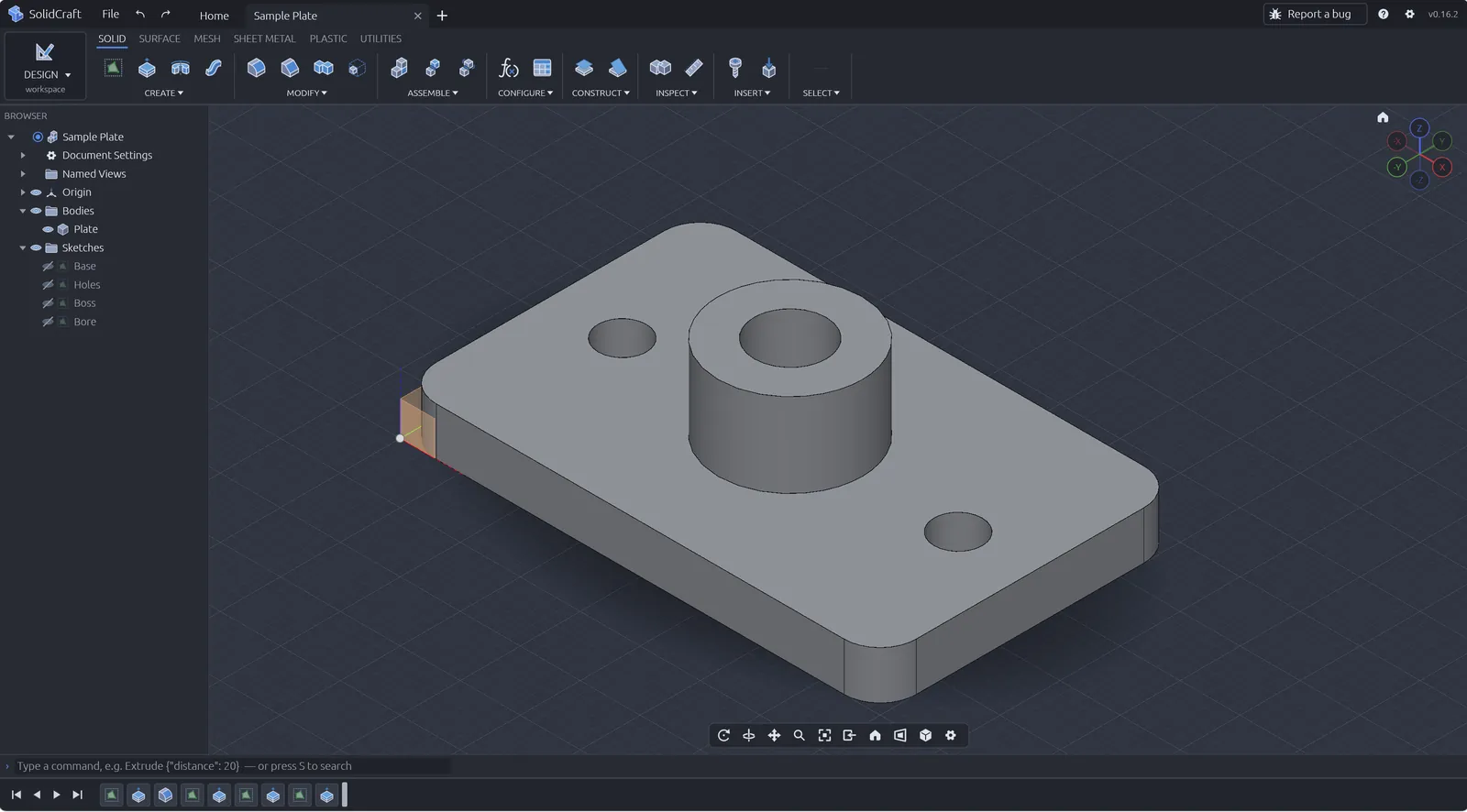Expand the Origin node
The width and height of the screenshot is (1467, 812).
click(23, 192)
